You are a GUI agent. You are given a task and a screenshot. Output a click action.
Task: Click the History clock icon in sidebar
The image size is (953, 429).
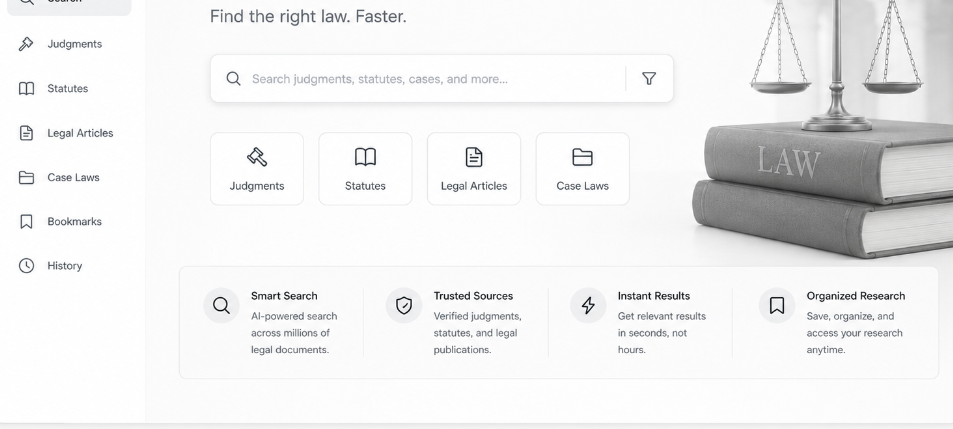click(26, 266)
